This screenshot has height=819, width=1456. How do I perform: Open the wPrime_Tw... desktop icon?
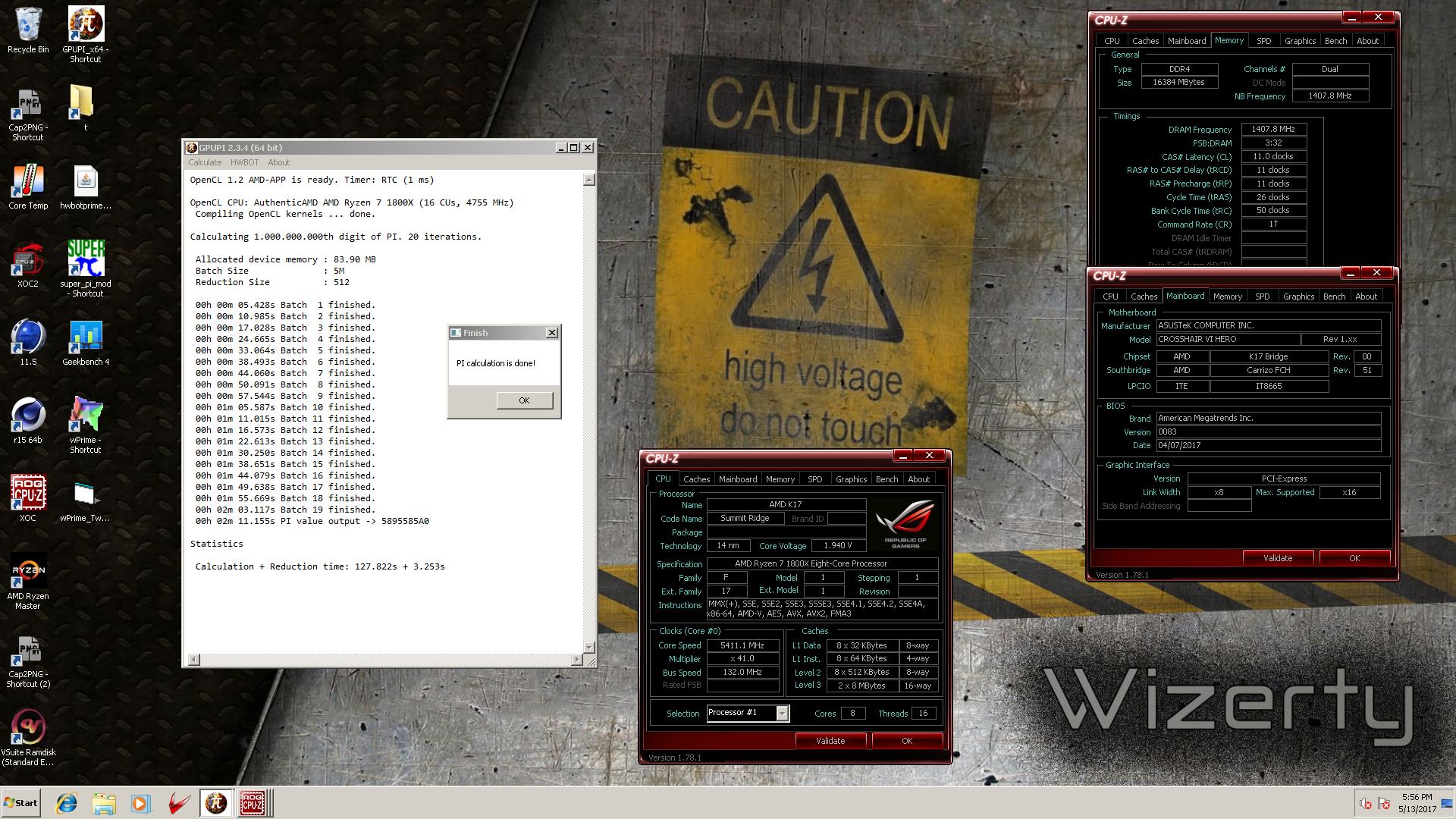(x=86, y=500)
